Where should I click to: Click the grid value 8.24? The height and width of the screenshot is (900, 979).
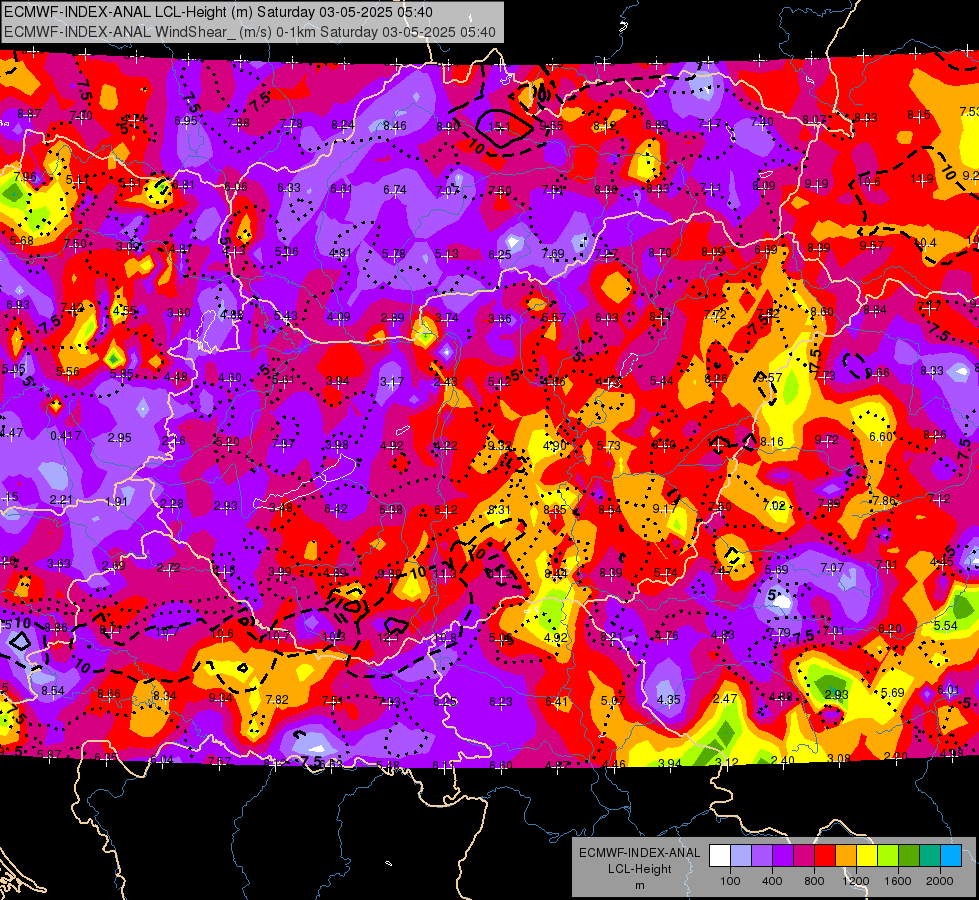pos(343,125)
